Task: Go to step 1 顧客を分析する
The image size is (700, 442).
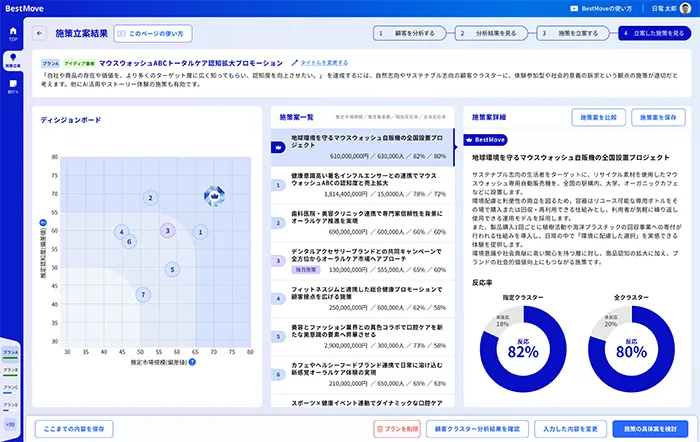Action: coord(409,33)
